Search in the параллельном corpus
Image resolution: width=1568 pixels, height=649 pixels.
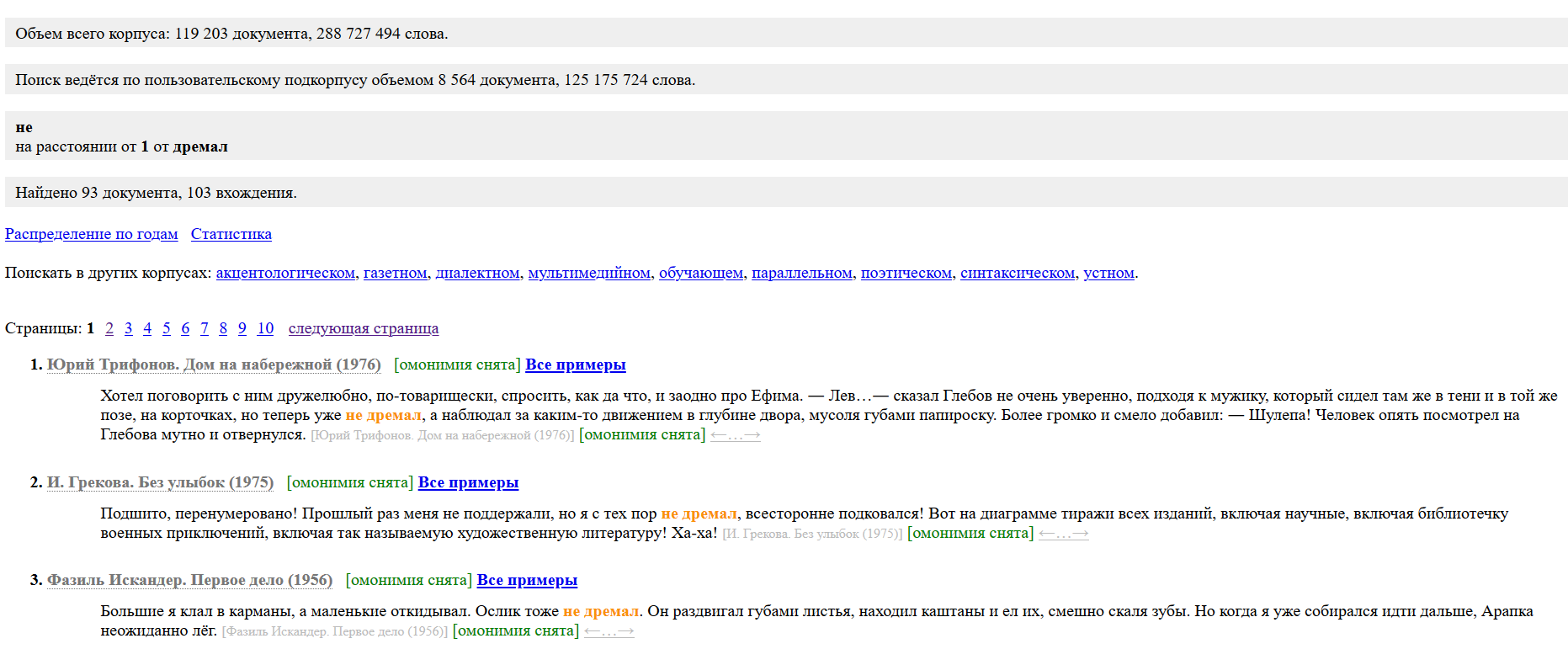tap(801, 273)
